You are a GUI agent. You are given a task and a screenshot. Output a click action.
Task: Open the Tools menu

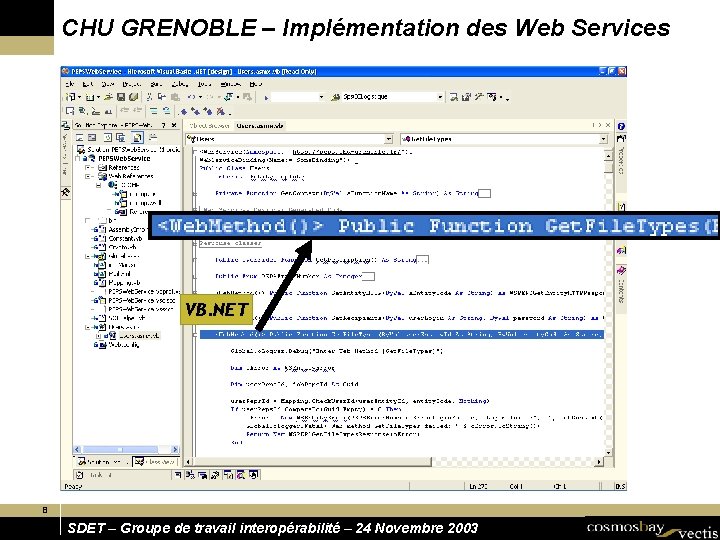click(205, 84)
